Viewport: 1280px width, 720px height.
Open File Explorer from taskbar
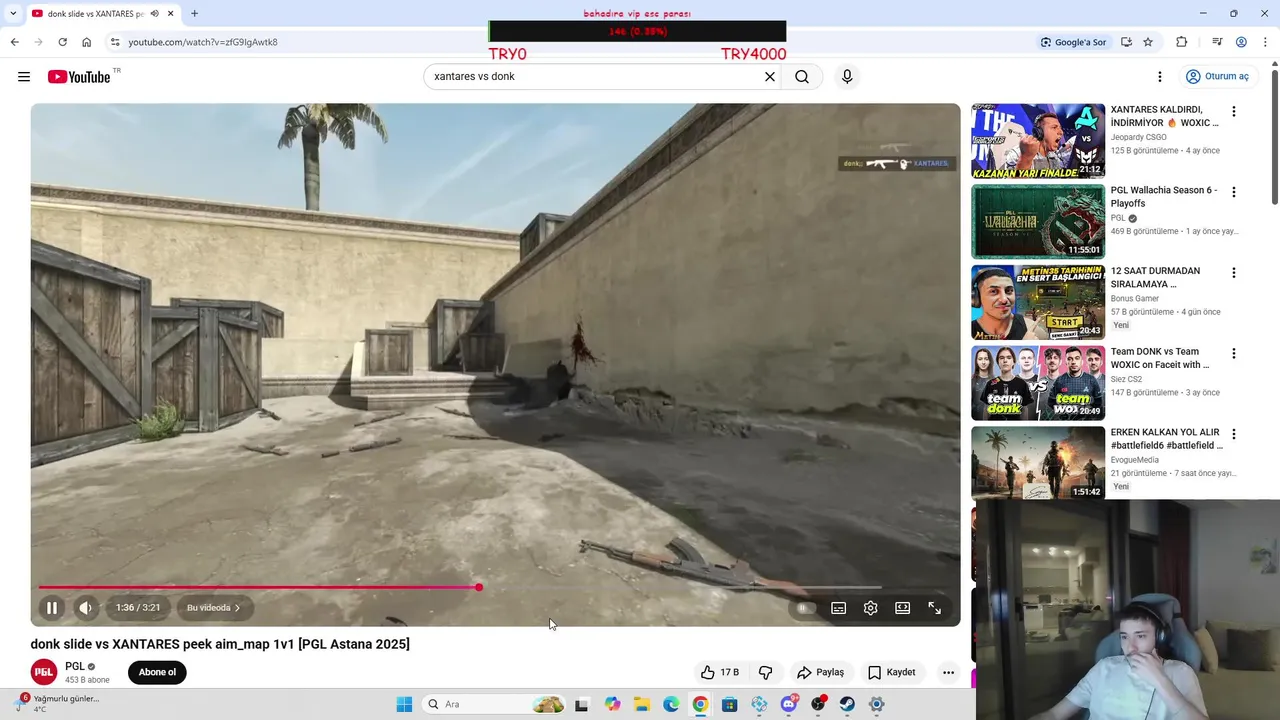pos(641,704)
